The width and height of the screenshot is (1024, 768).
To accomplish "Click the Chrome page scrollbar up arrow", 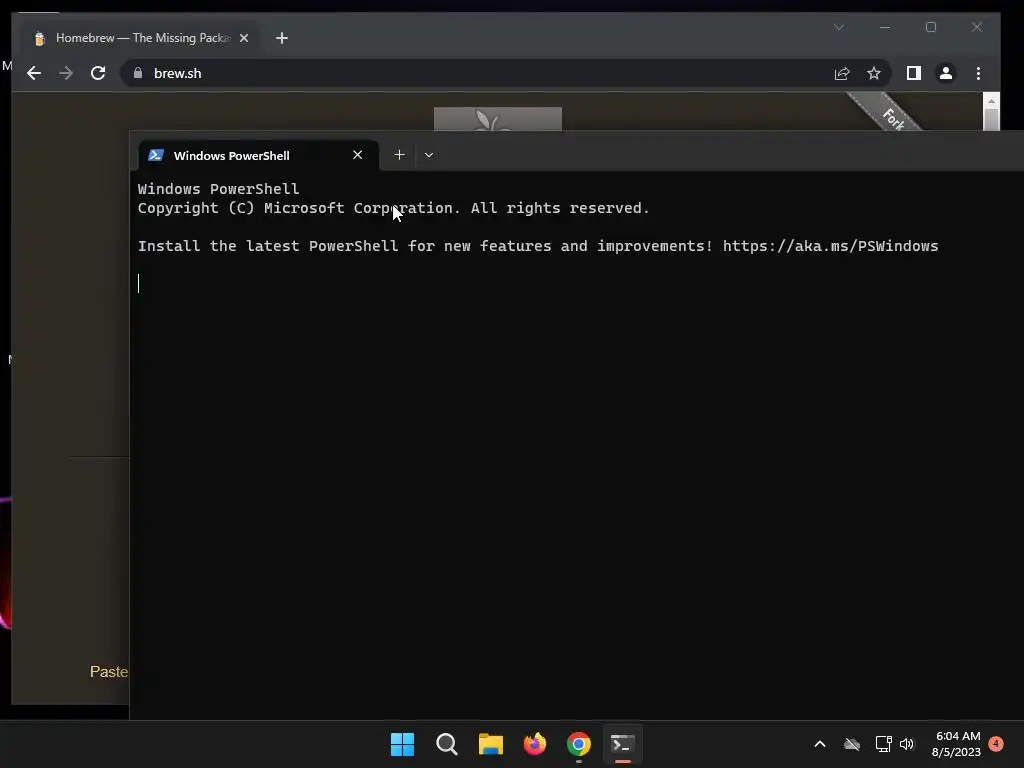I will (991, 101).
